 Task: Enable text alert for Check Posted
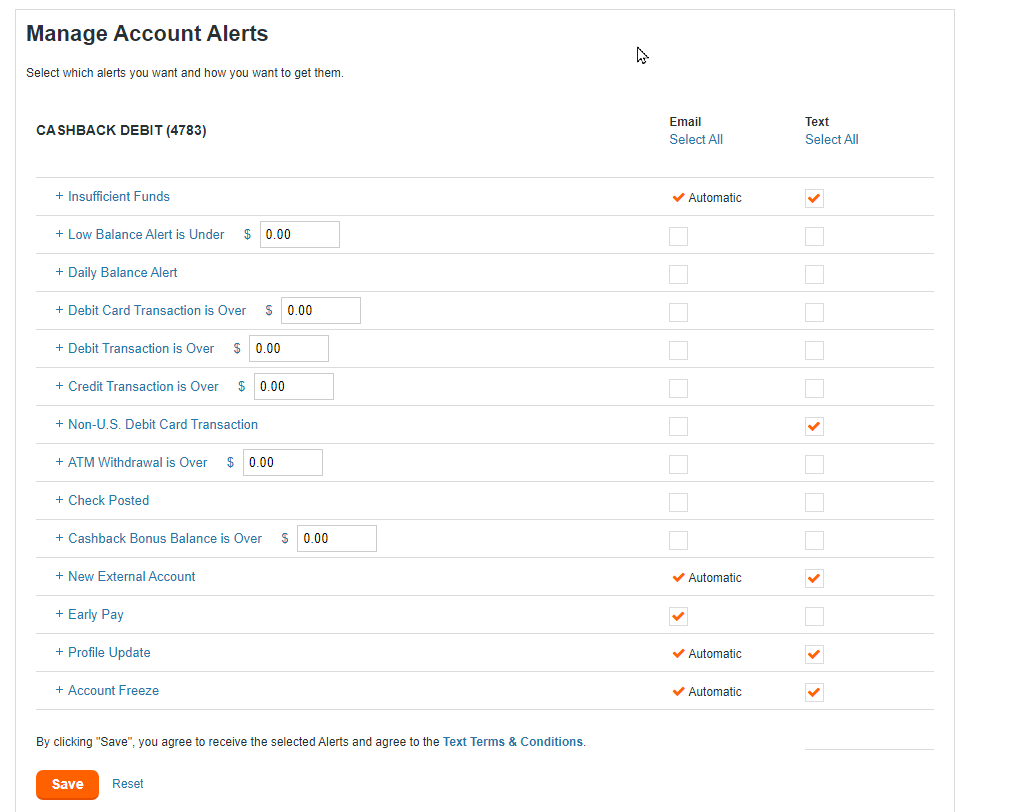tap(814, 502)
